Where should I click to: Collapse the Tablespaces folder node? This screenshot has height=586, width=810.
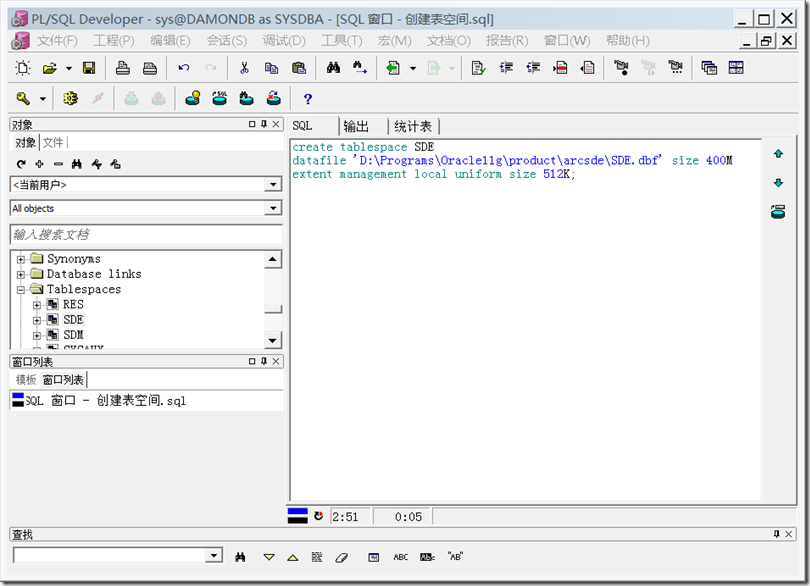(x=21, y=290)
